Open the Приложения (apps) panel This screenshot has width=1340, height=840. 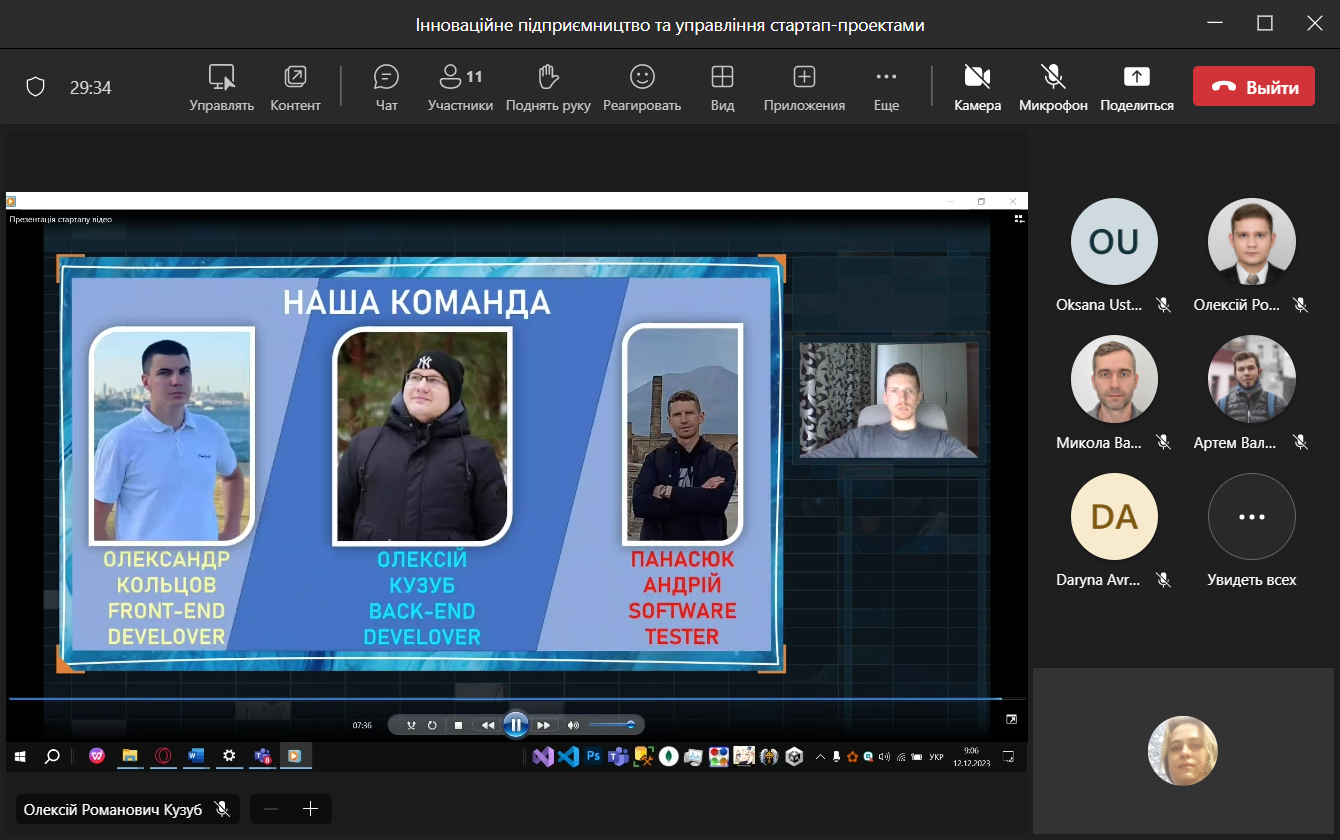tap(804, 87)
